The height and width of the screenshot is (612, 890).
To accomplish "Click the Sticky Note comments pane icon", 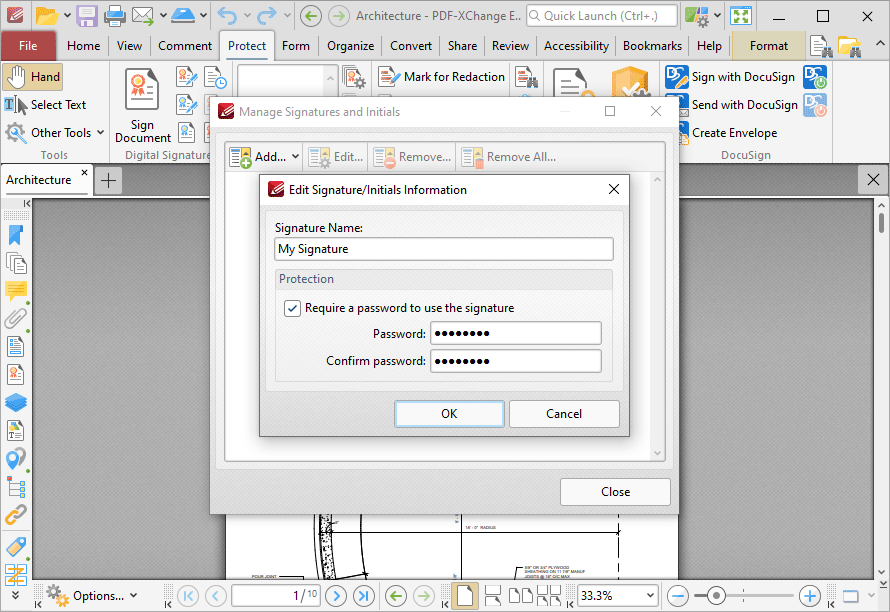I will [x=15, y=291].
